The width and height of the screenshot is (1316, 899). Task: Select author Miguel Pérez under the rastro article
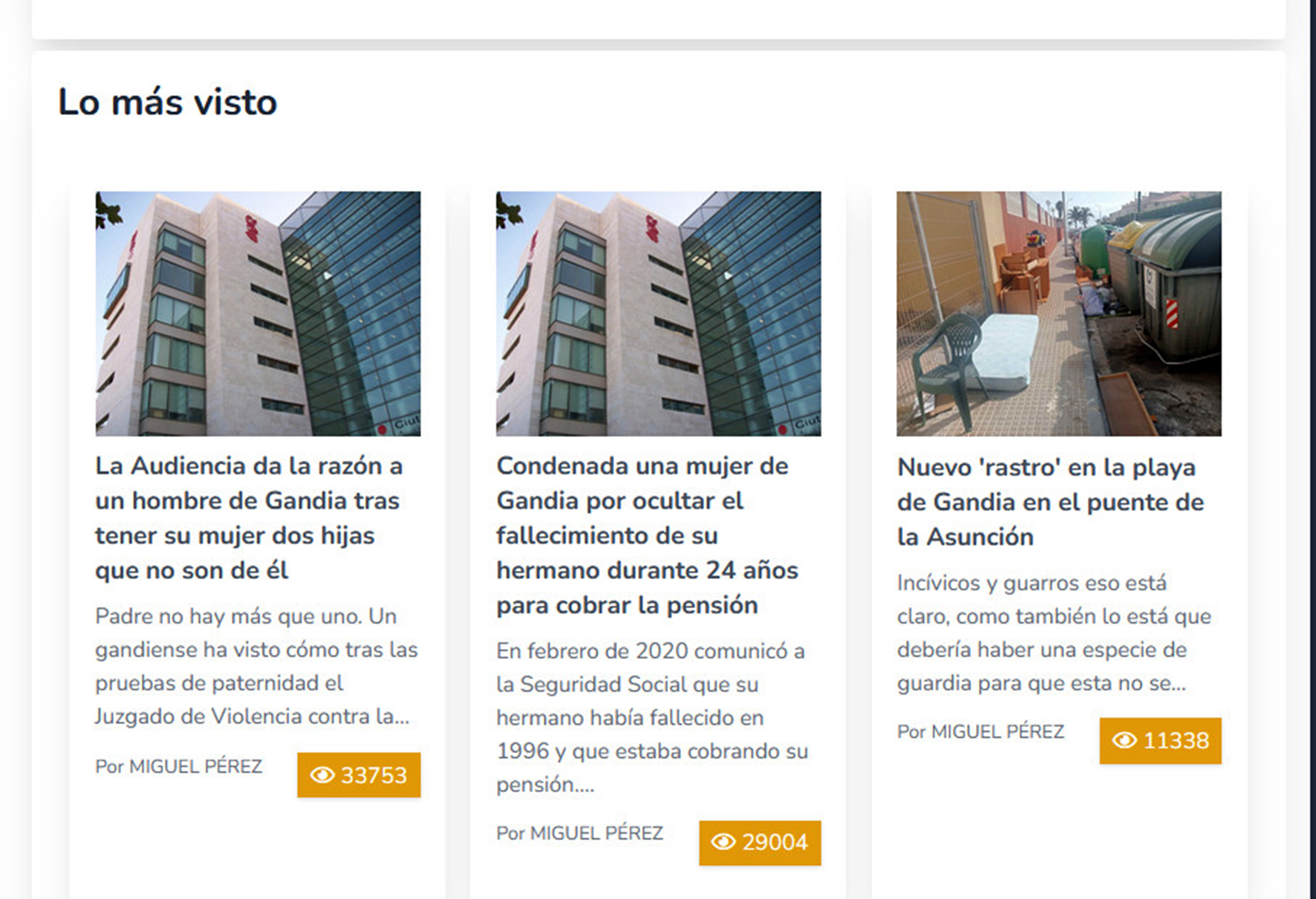(x=980, y=731)
